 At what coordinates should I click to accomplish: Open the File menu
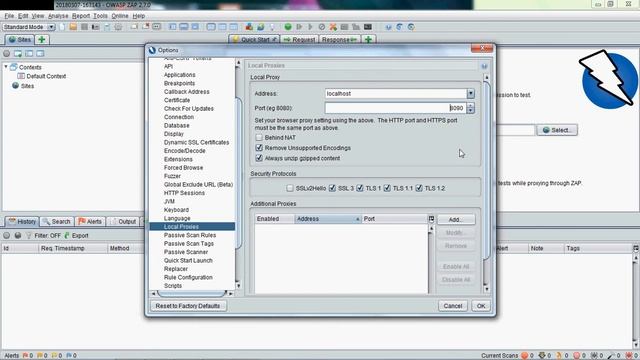(9, 16)
